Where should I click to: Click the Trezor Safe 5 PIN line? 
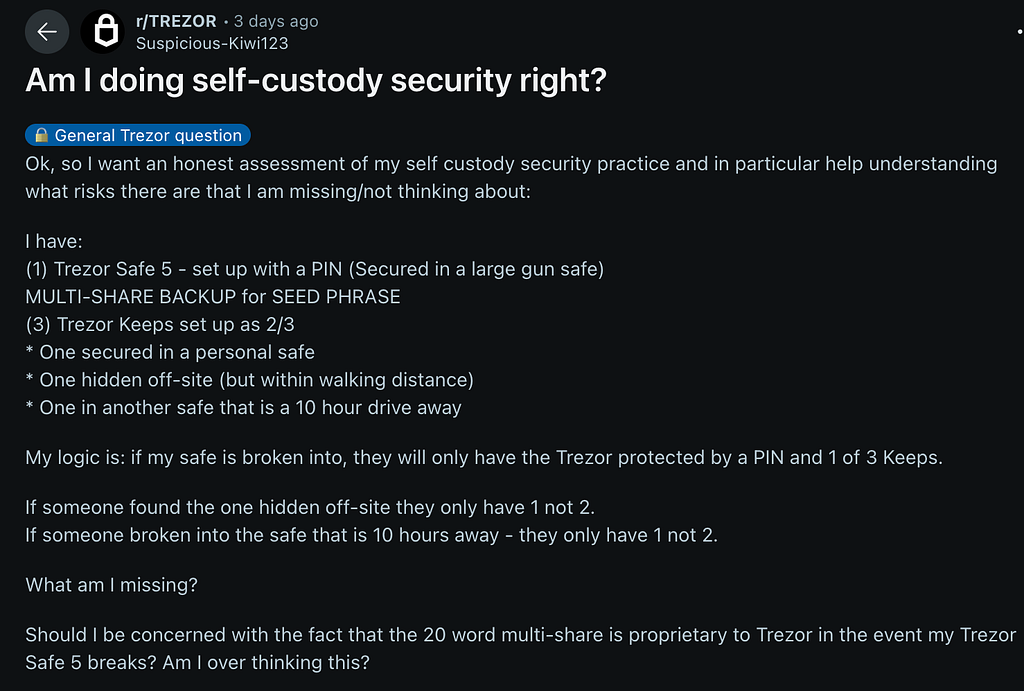315,269
